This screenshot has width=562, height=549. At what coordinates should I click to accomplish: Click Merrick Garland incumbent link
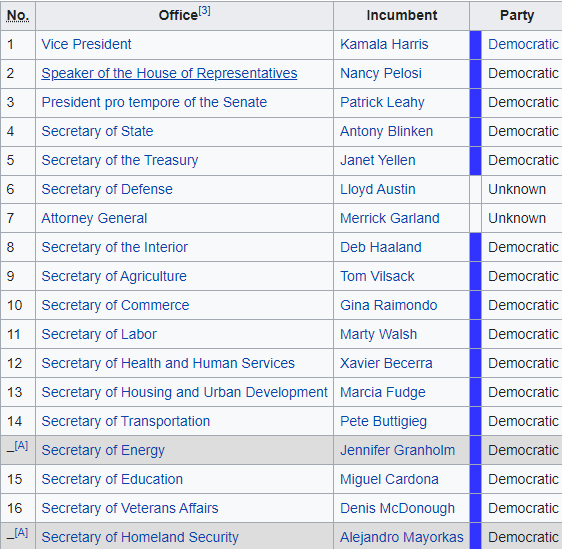[x=390, y=219]
